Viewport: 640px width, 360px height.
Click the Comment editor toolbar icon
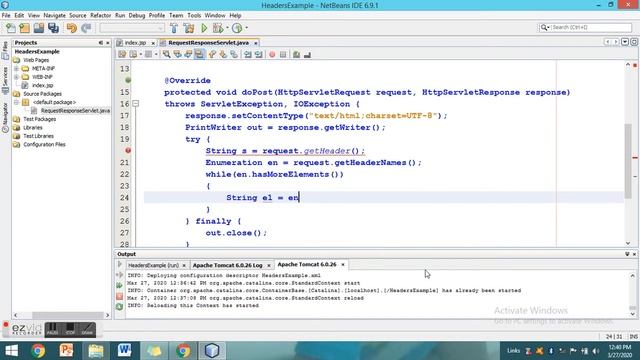(296, 54)
